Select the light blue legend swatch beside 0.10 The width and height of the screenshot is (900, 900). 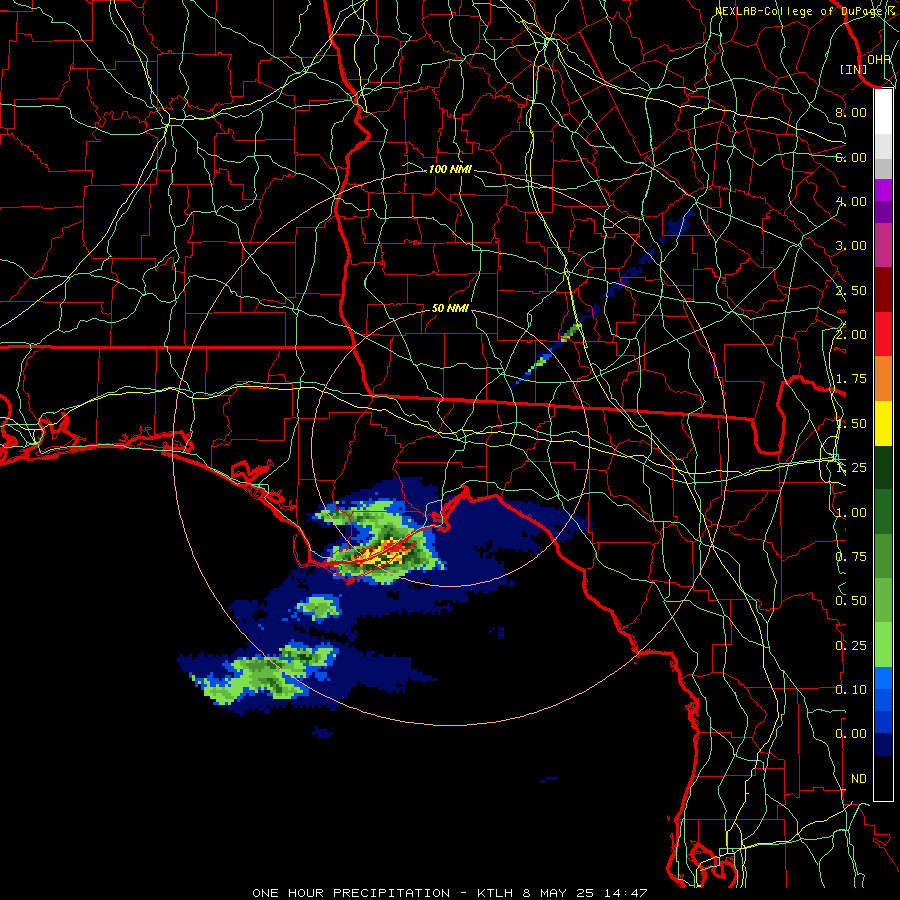[883, 678]
